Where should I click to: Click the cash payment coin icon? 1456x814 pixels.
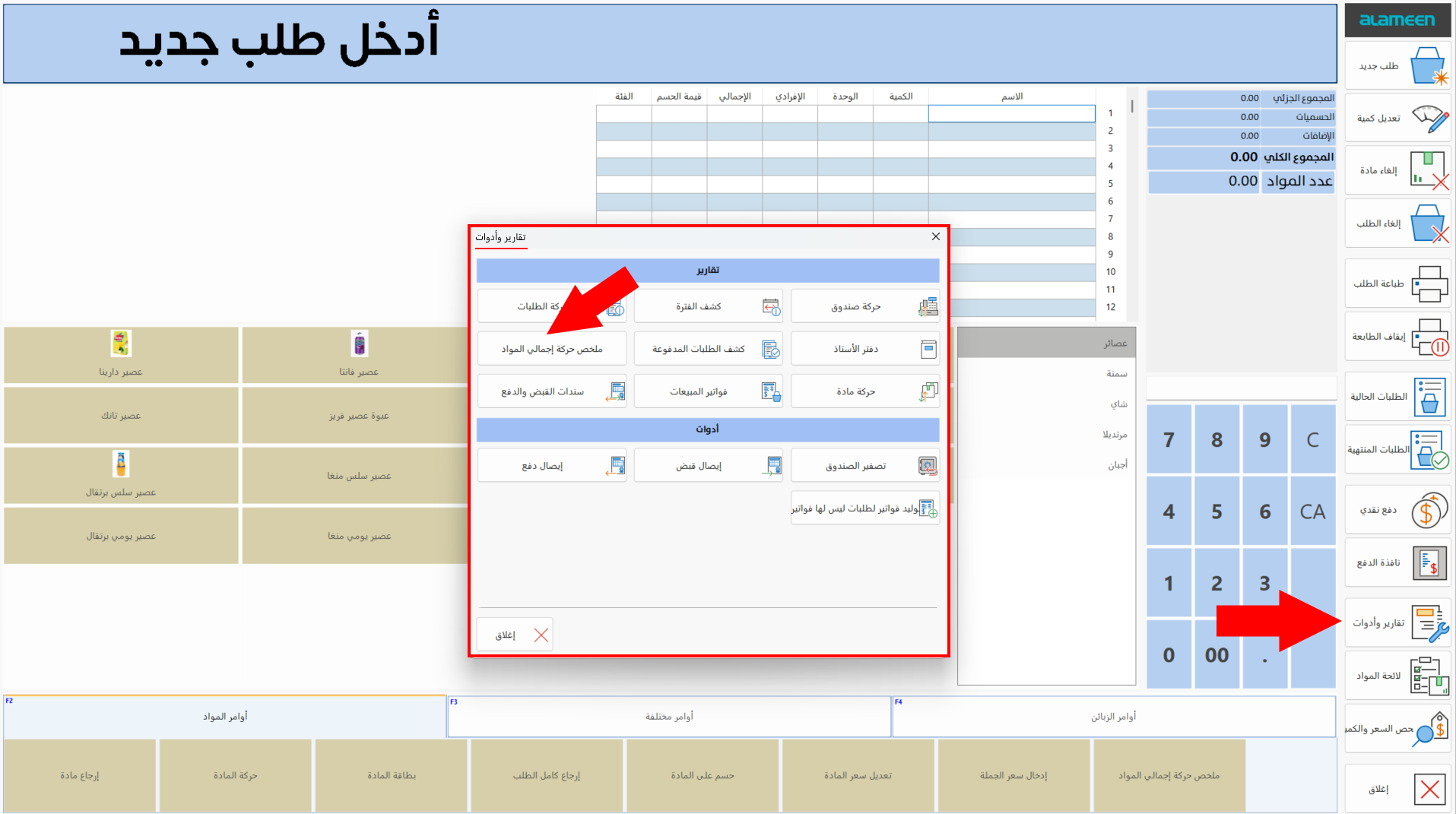point(1429,510)
